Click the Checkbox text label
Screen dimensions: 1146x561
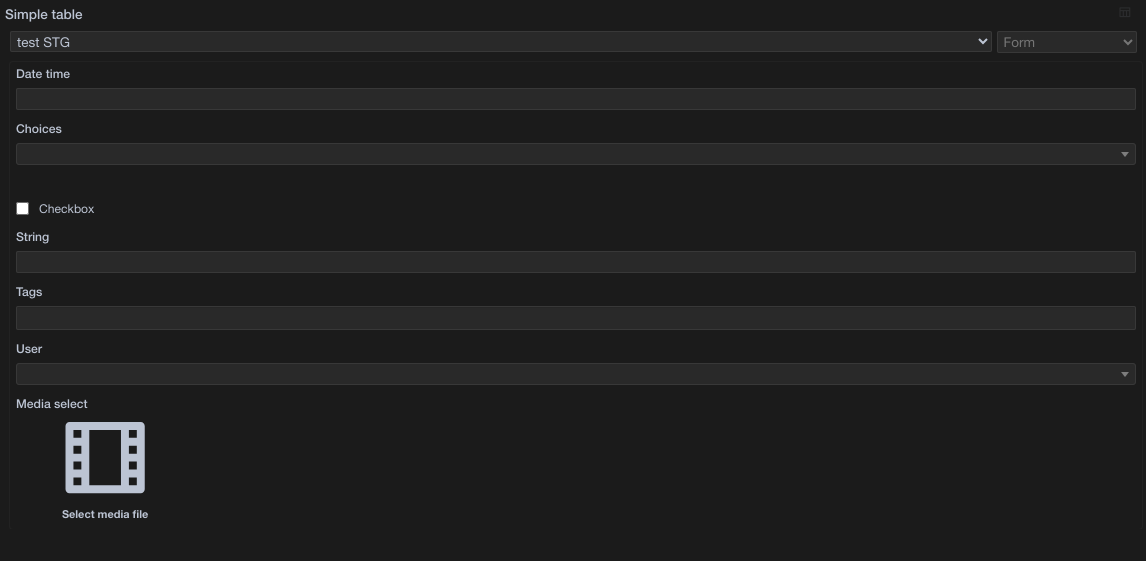67,209
